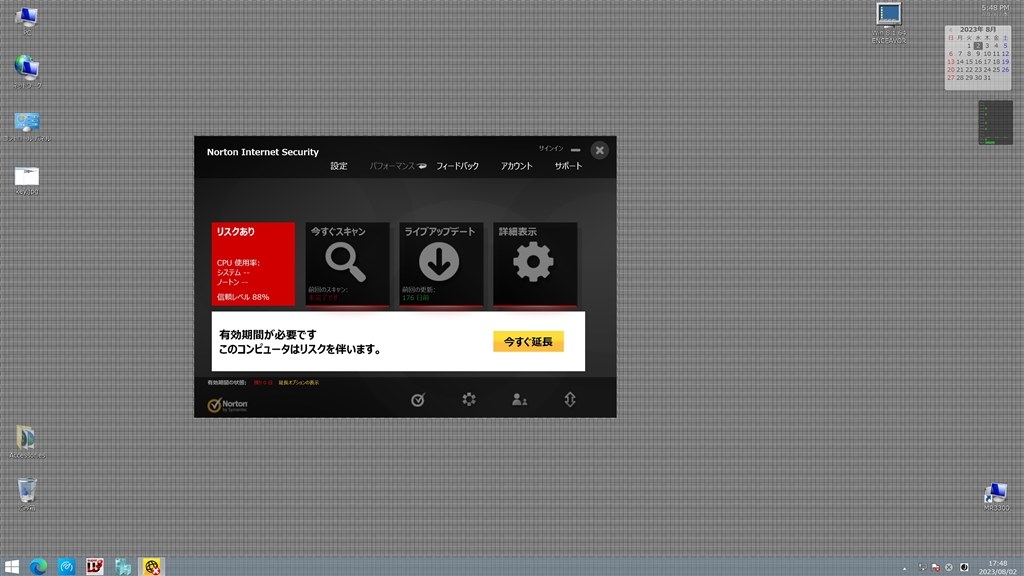Open the Accessories folder on desktop
This screenshot has height=576, width=1024.
click(x=27, y=441)
